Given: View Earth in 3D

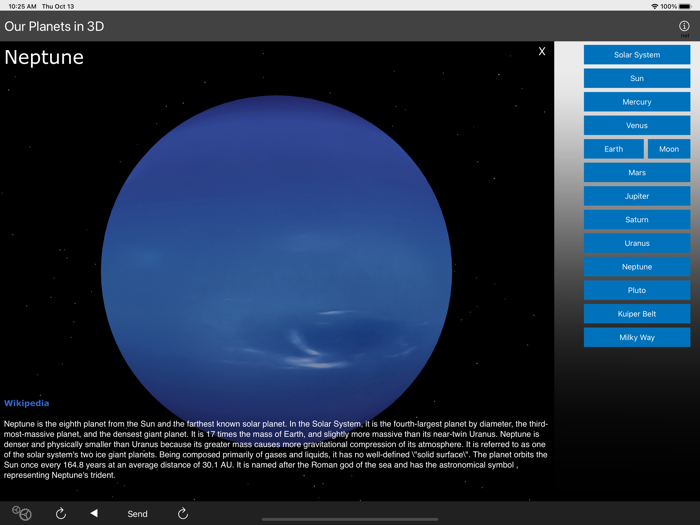Looking at the screenshot, I should click(x=613, y=149).
